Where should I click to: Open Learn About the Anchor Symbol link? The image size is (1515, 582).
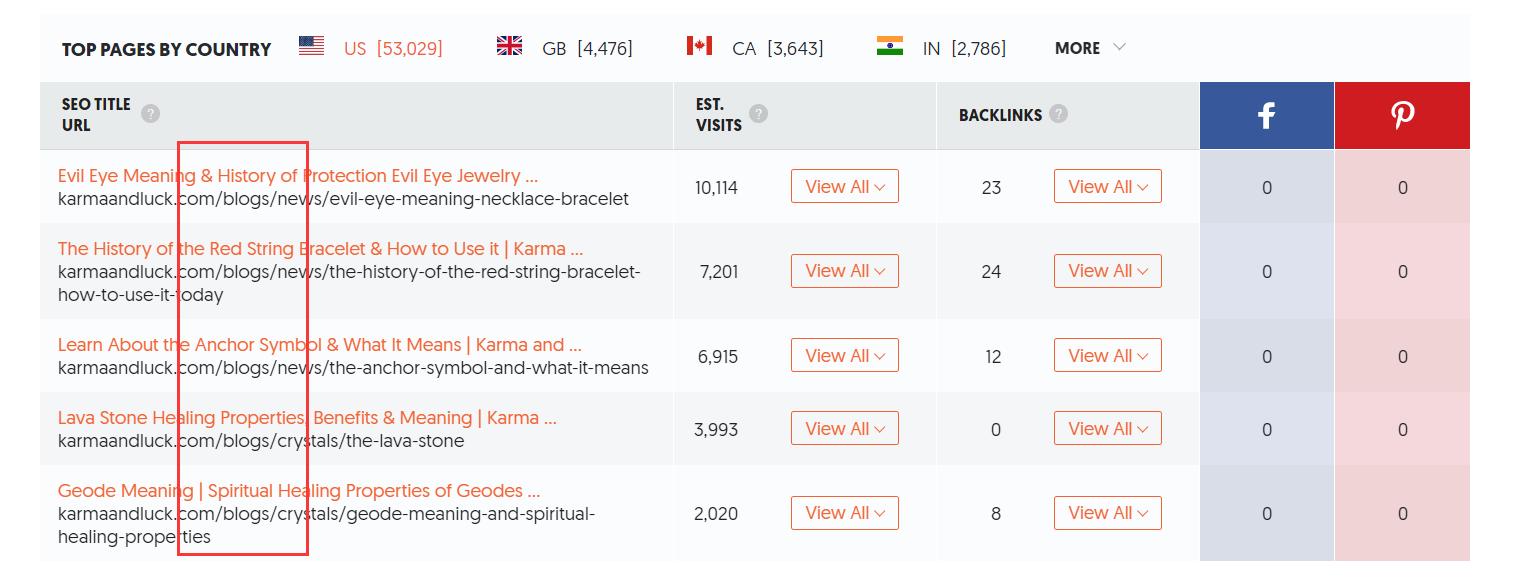coord(319,345)
